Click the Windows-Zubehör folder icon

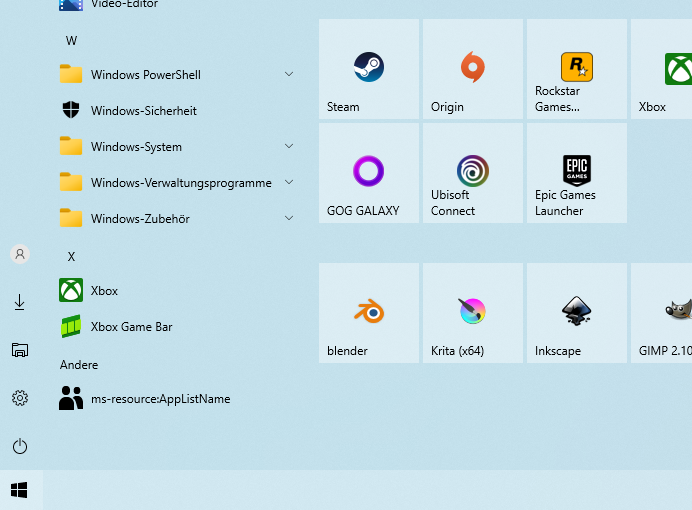click(x=71, y=218)
